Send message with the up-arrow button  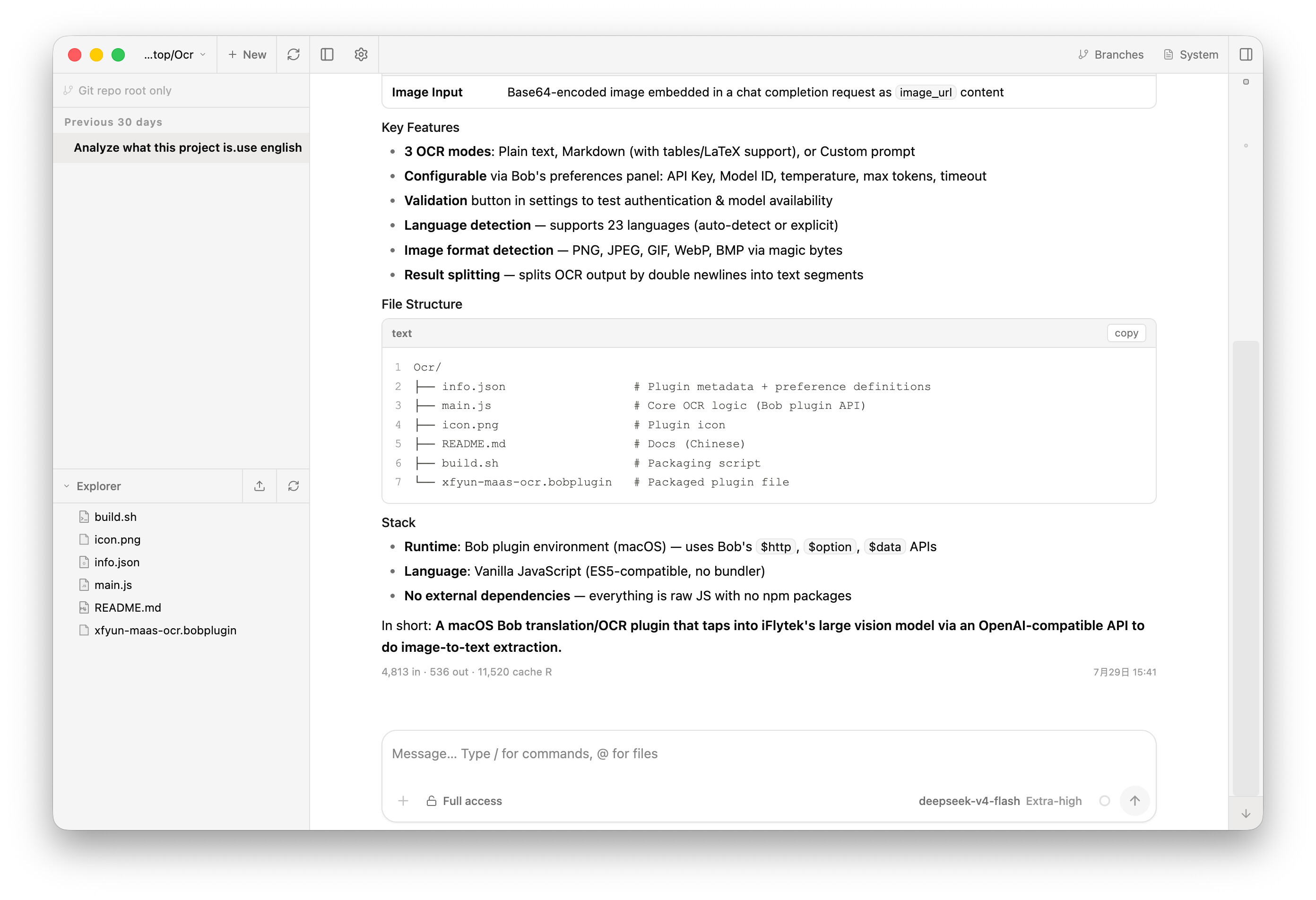click(1135, 800)
